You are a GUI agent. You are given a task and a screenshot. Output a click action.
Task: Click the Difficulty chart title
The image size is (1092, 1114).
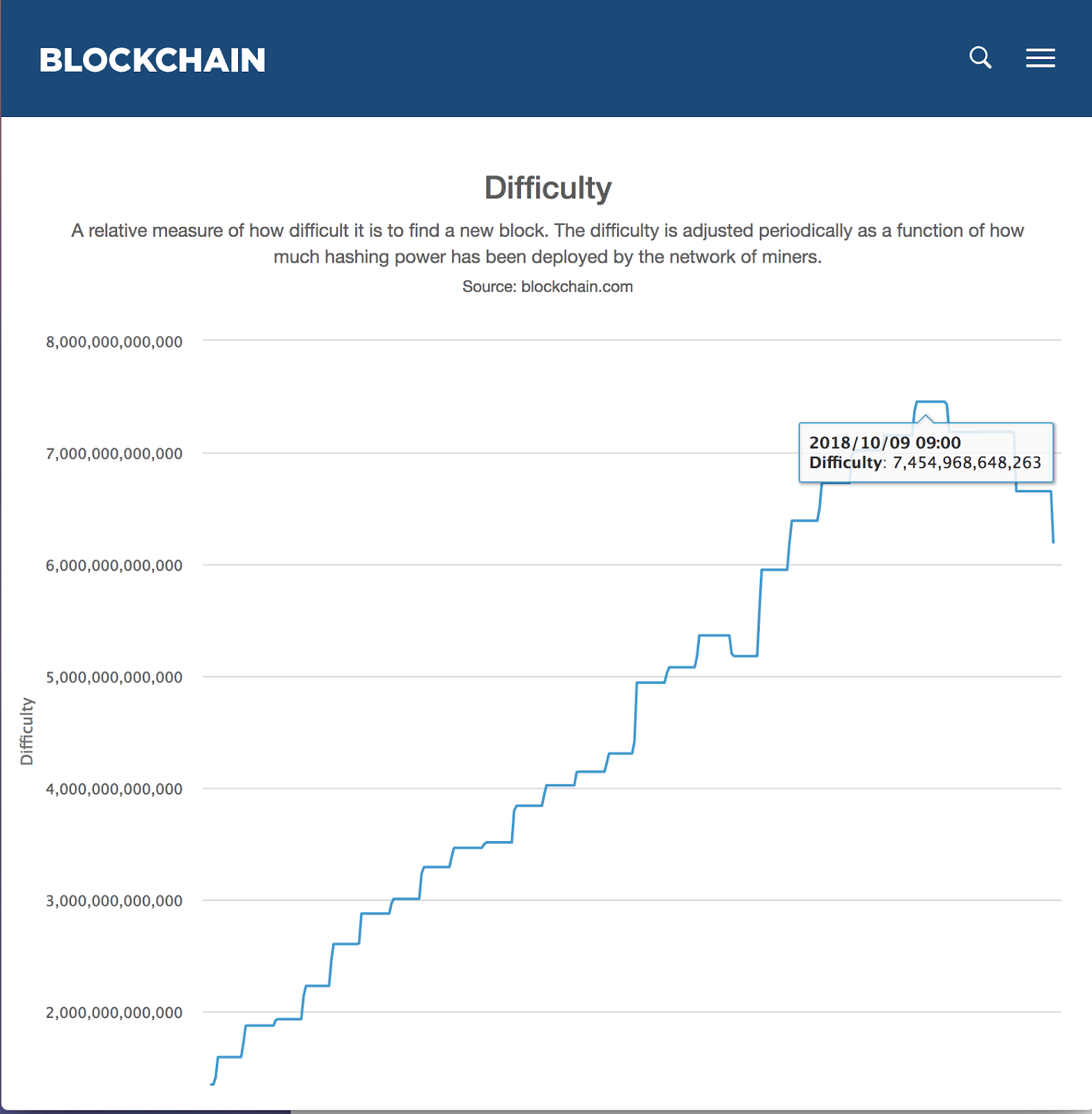pos(547,188)
